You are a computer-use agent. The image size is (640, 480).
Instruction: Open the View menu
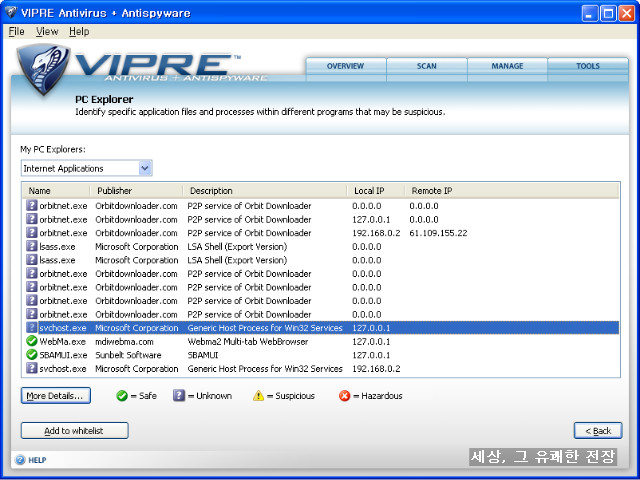point(47,31)
